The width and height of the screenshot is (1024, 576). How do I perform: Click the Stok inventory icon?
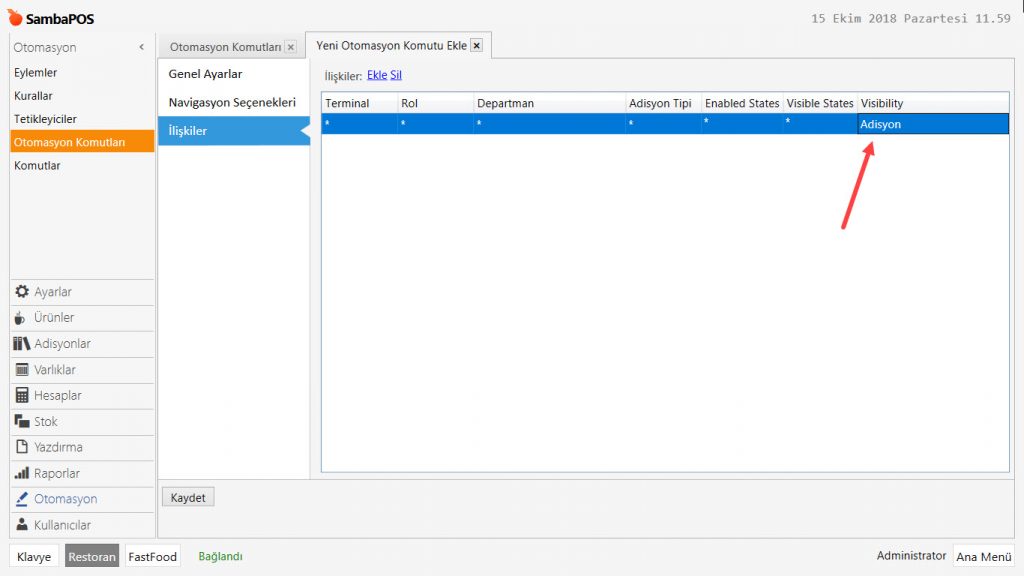click(x=22, y=422)
